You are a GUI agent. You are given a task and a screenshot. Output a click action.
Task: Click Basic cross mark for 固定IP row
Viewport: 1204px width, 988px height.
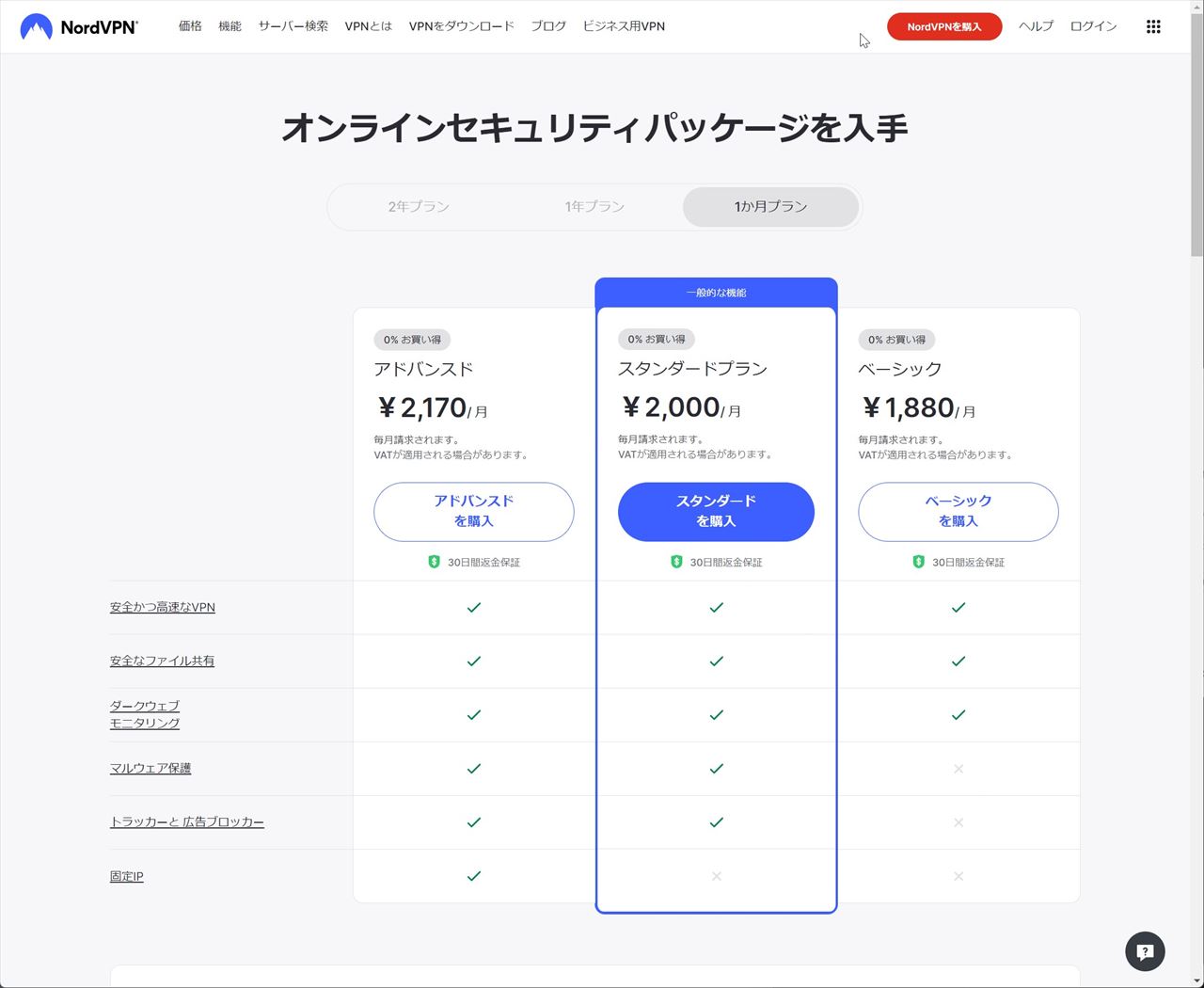958,876
